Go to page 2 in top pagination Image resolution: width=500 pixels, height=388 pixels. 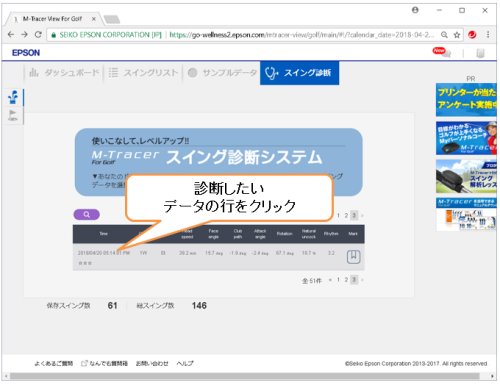[x=346, y=216]
